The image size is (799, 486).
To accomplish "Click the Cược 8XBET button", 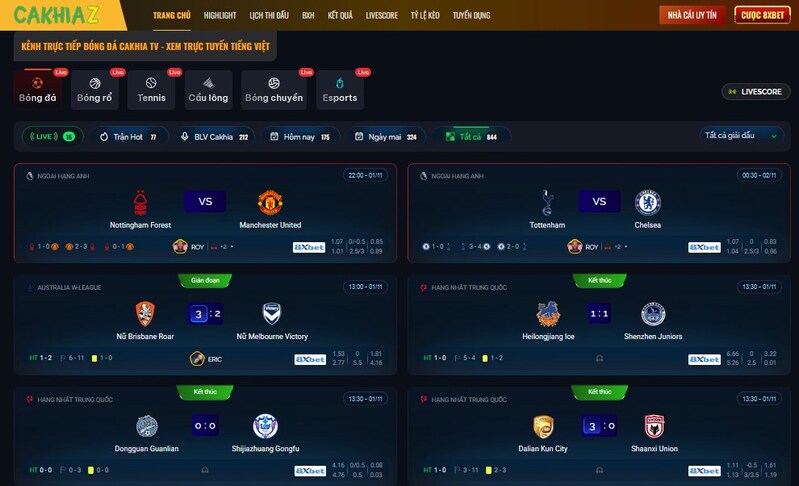I will pos(762,15).
